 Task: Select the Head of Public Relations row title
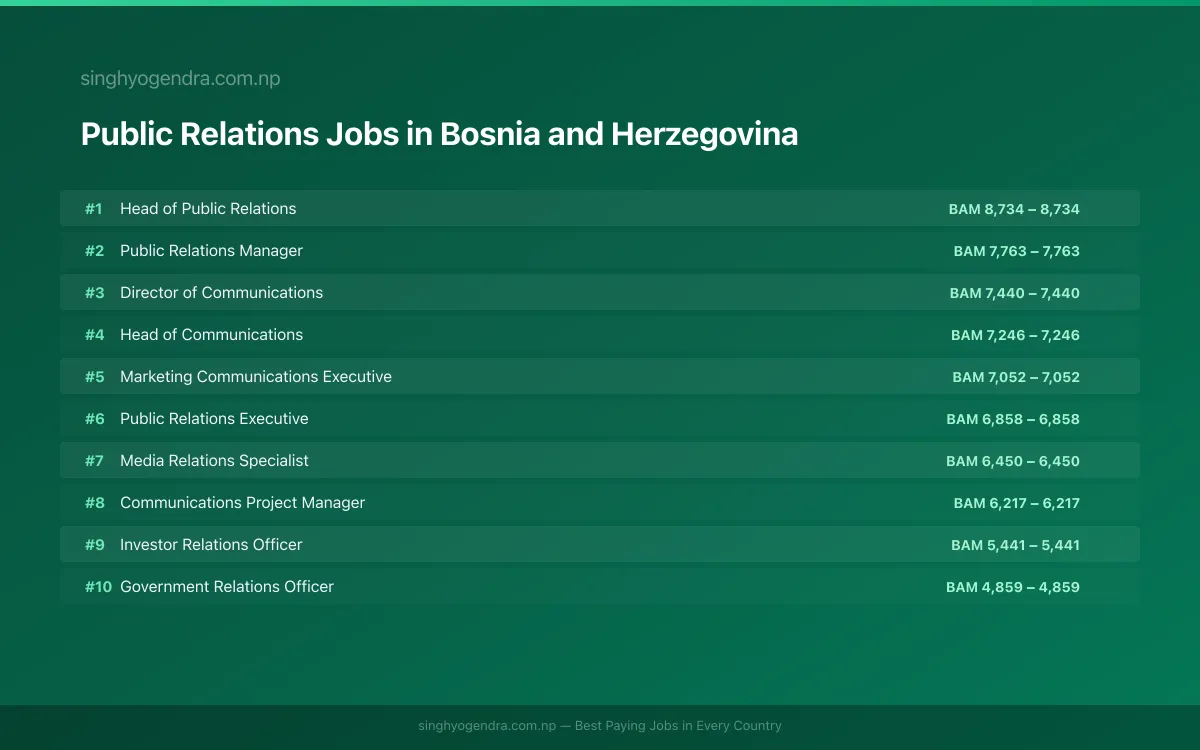208,209
